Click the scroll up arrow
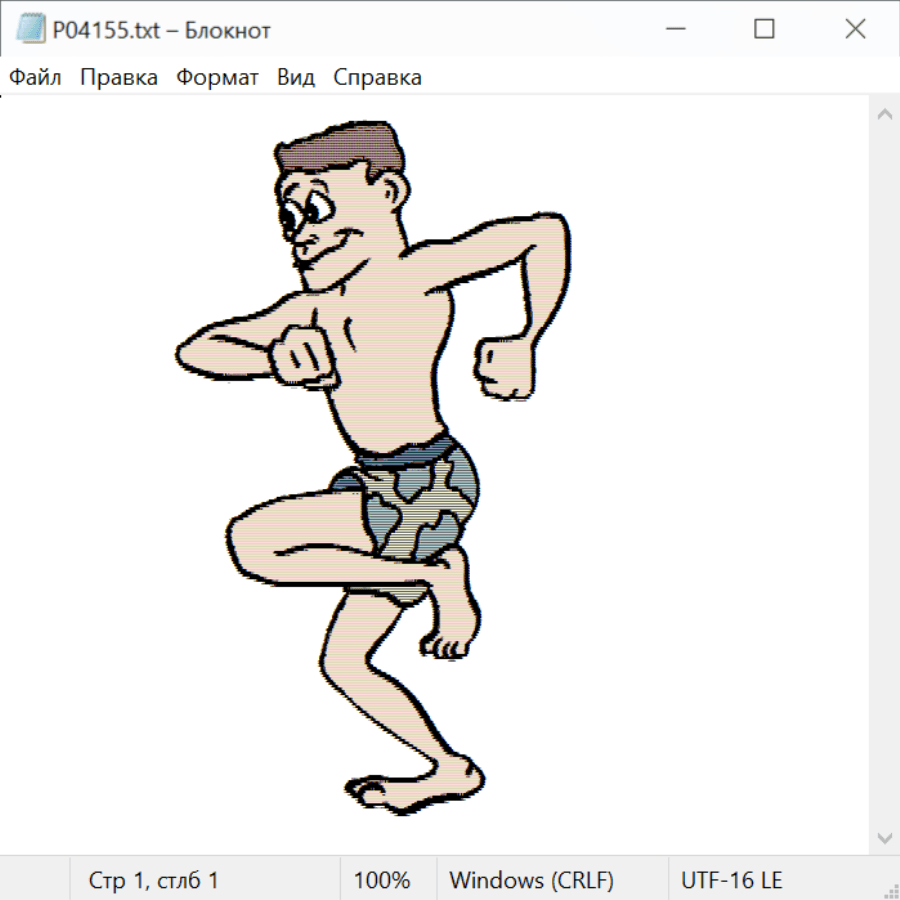Viewport: 900px width, 900px height. pos(884,115)
